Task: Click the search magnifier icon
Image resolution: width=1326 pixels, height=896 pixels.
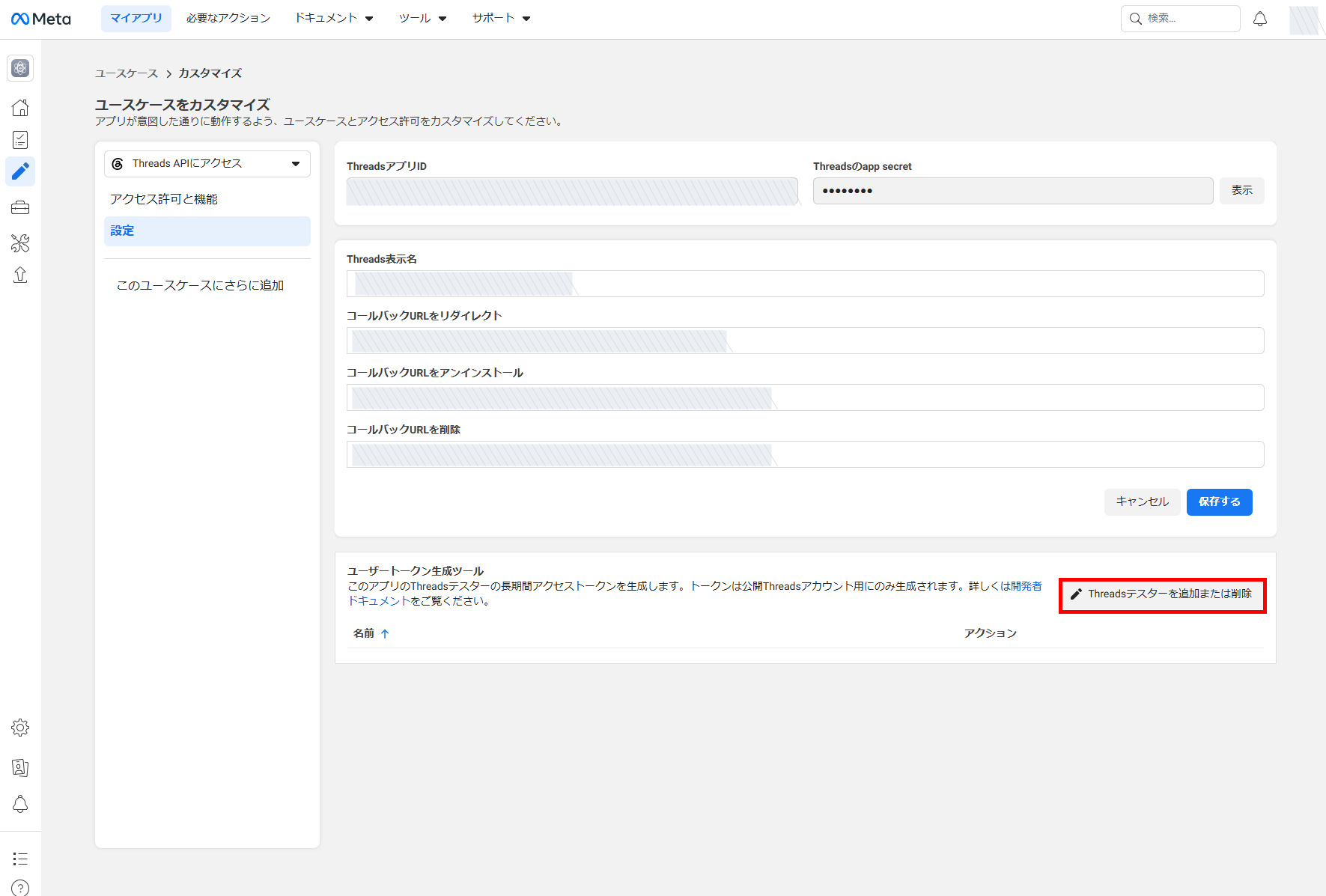Action: 1136,19
